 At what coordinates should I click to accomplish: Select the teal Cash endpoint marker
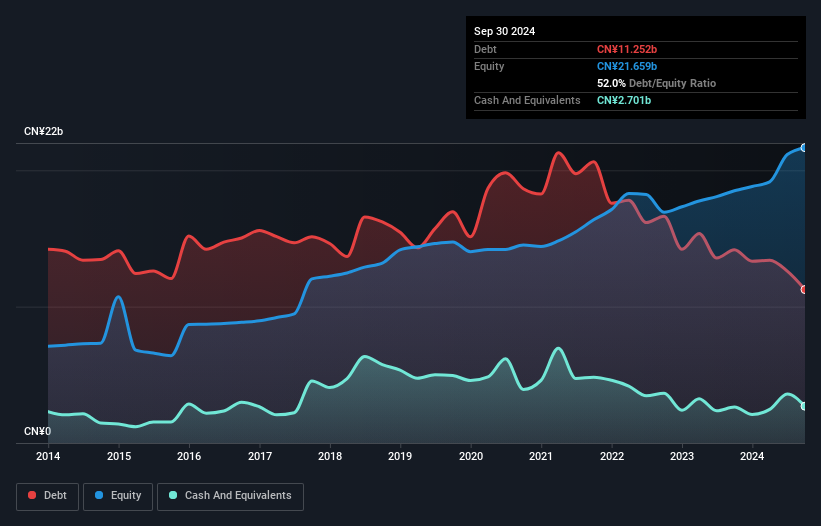pyautogui.click(x=804, y=405)
